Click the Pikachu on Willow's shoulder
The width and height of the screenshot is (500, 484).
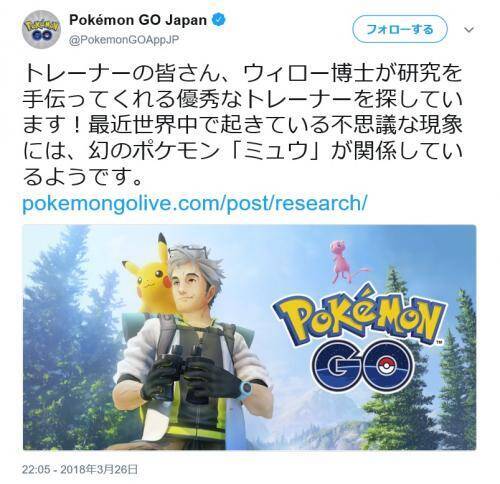pos(148,275)
